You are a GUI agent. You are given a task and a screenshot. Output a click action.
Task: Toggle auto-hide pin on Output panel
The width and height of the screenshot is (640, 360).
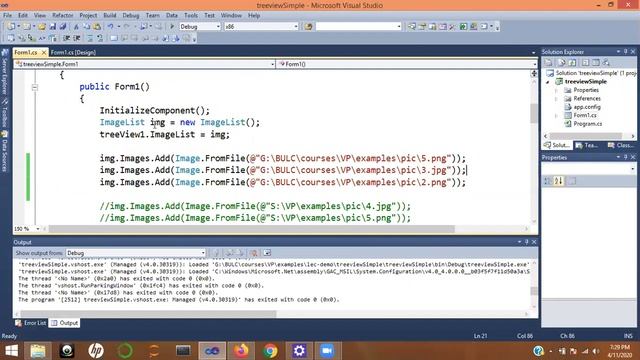click(527, 242)
